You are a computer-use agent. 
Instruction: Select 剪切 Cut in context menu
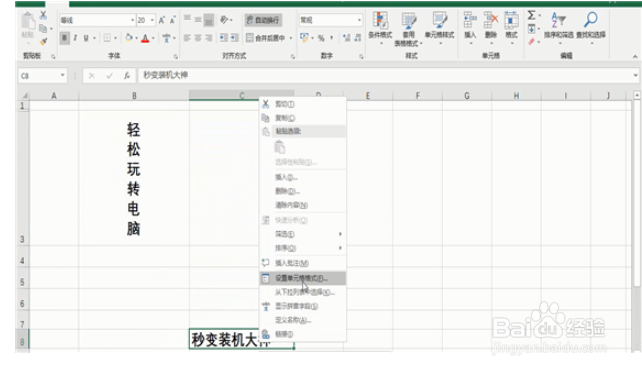pos(303,104)
